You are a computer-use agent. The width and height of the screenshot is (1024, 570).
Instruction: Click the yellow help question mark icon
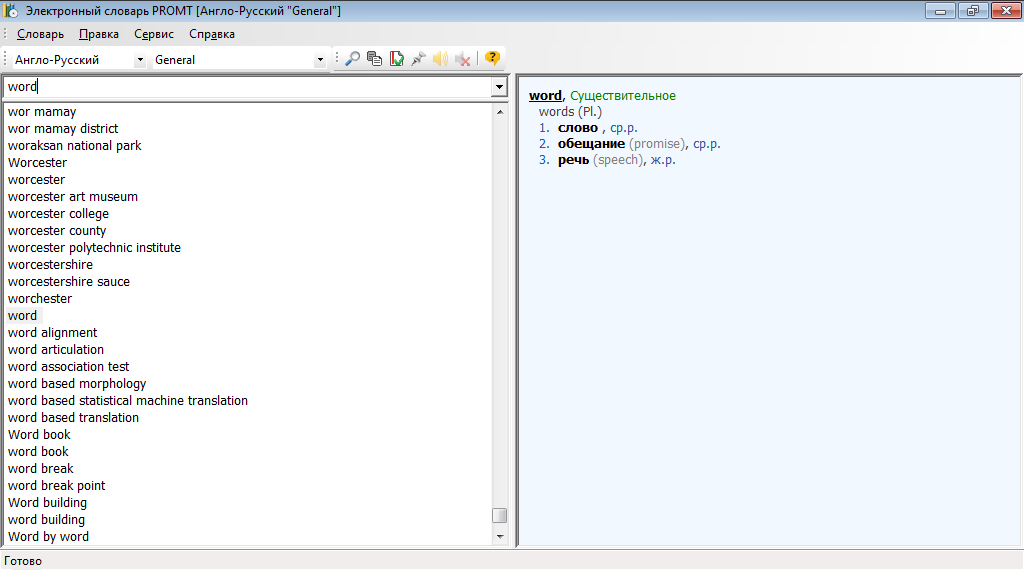[x=492, y=59]
